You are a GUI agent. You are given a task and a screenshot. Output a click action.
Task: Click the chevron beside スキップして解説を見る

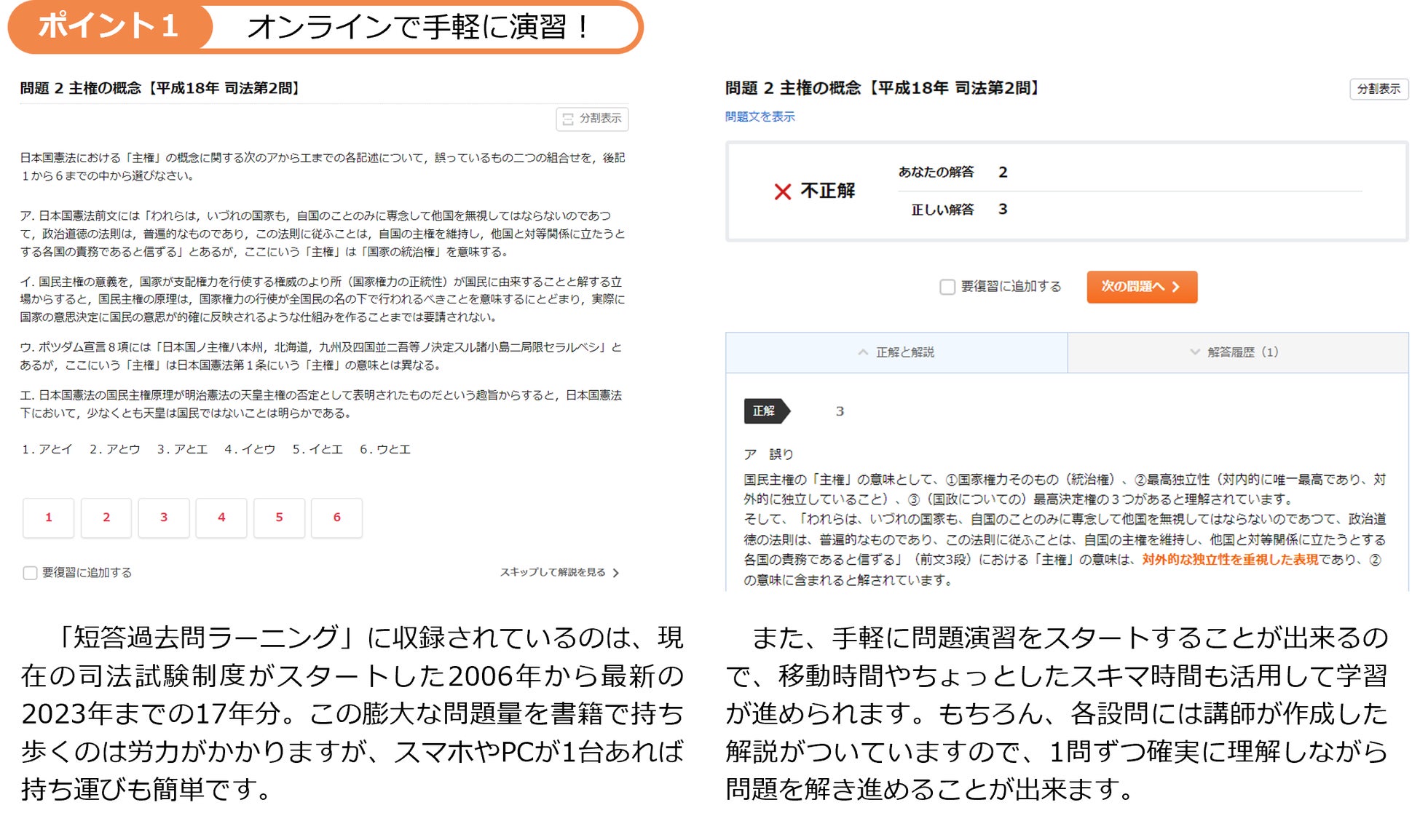pos(616,573)
